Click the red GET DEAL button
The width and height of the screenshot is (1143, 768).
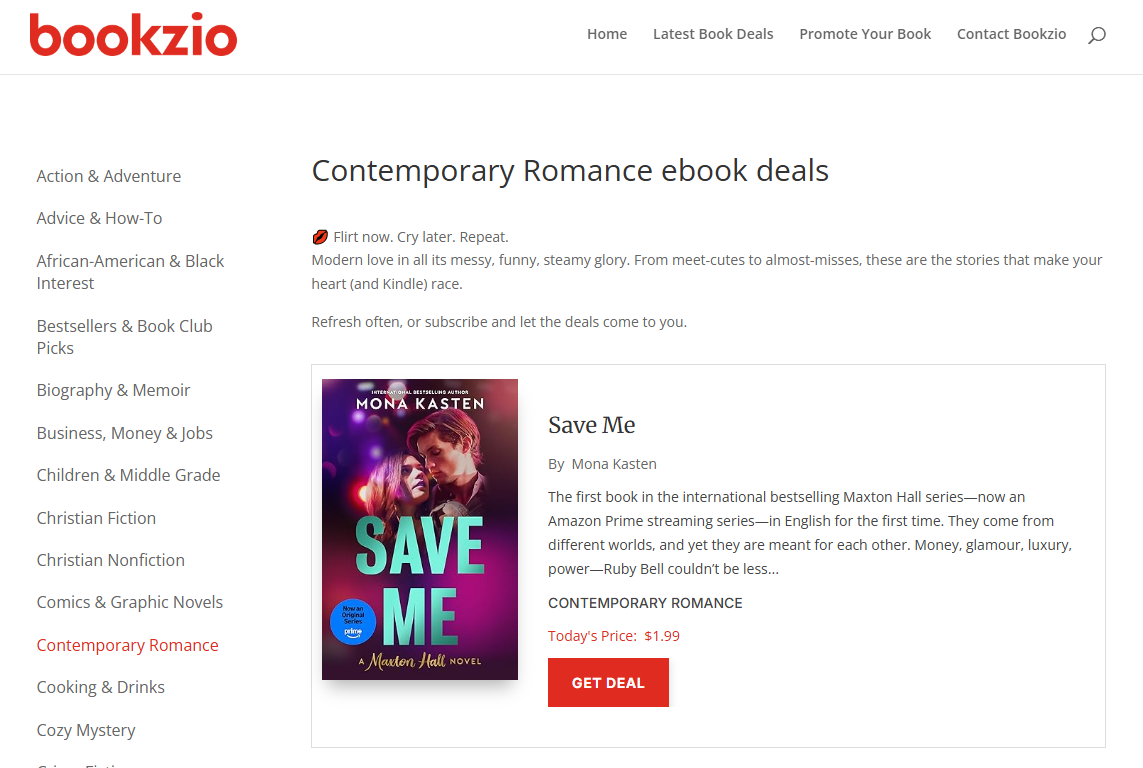(x=608, y=683)
